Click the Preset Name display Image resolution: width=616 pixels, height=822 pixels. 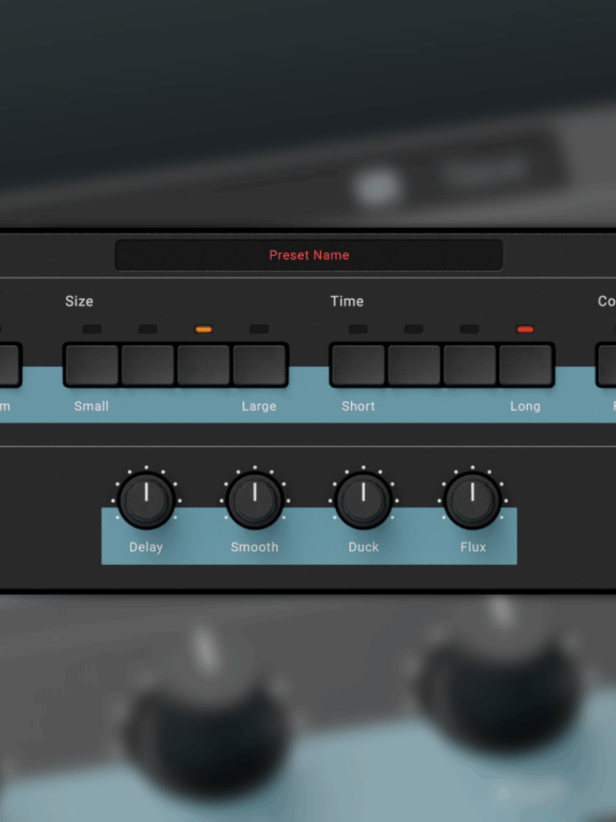(x=309, y=255)
